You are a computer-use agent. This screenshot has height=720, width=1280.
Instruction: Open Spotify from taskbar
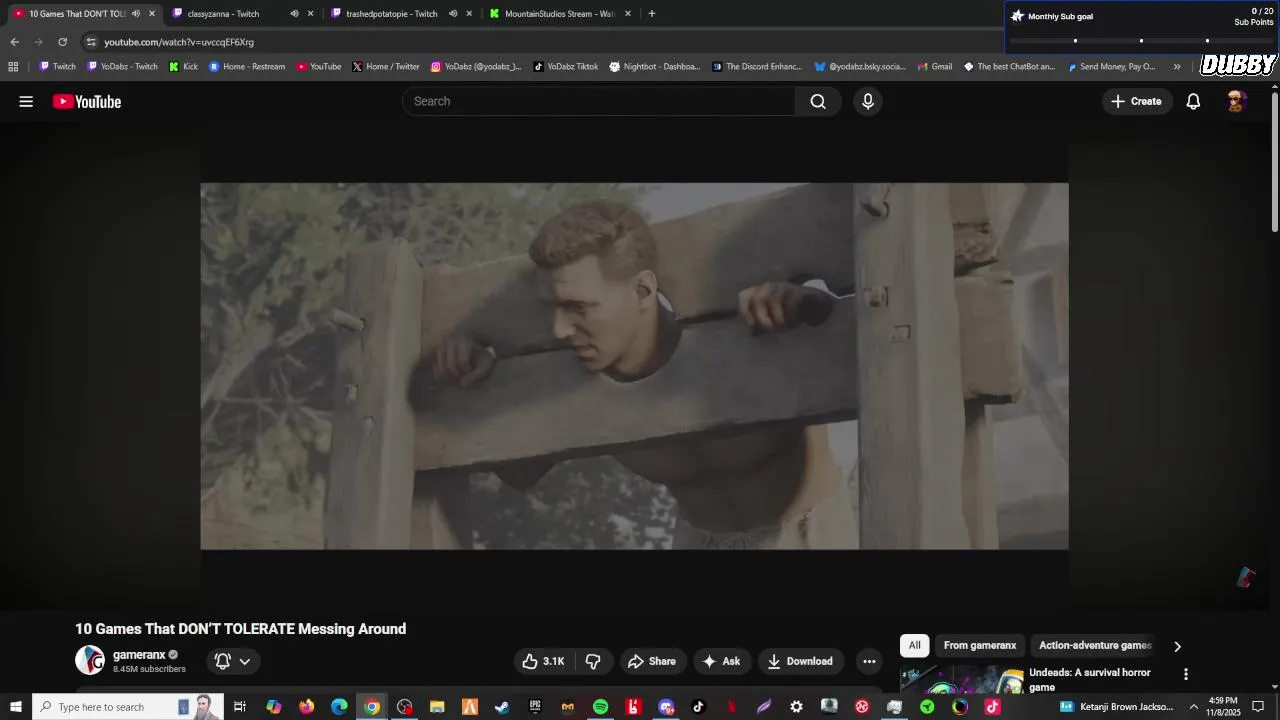point(600,707)
